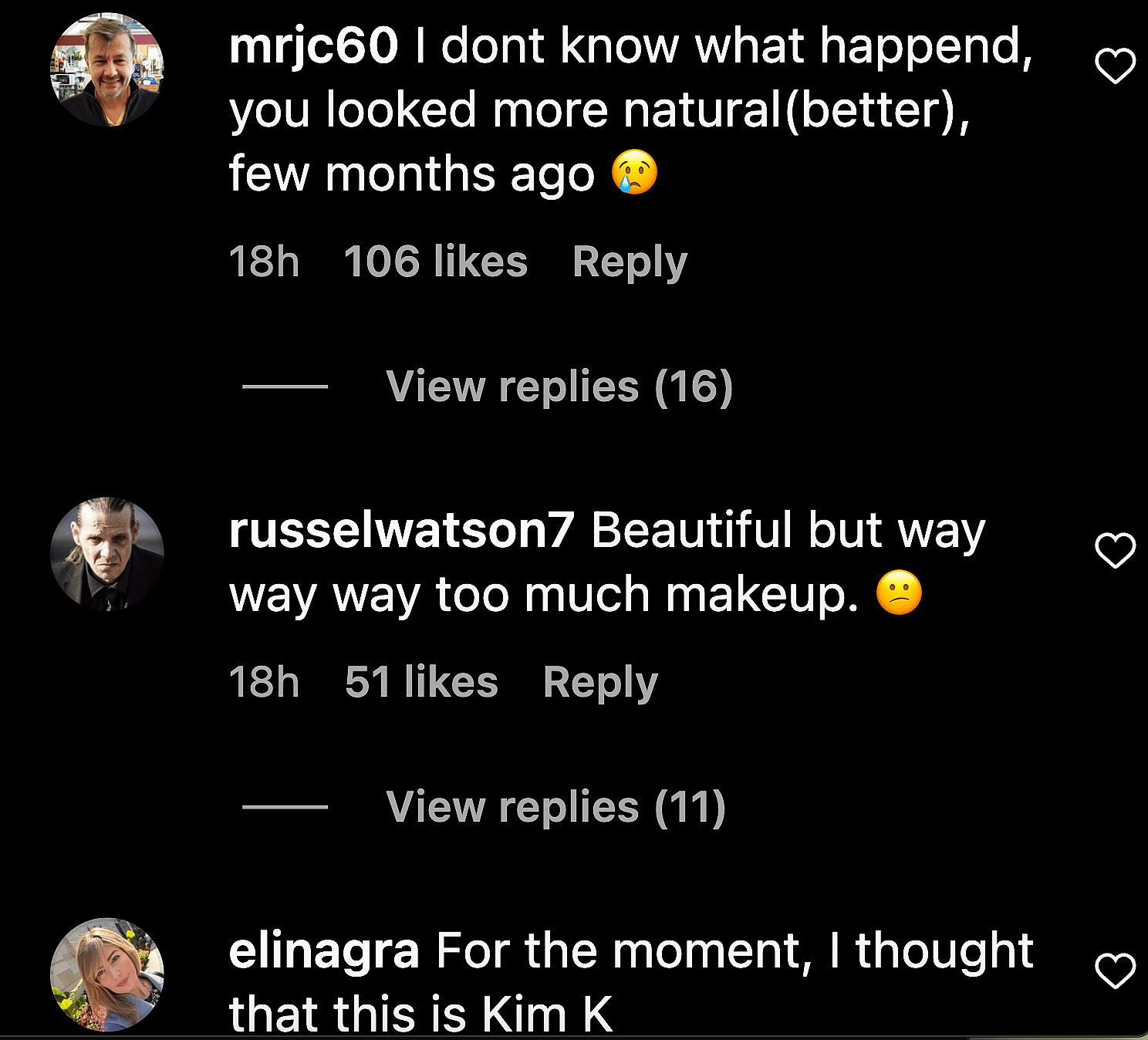Go to mrjc60 username profile
The width and height of the screenshot is (1148, 1040).
(313, 46)
